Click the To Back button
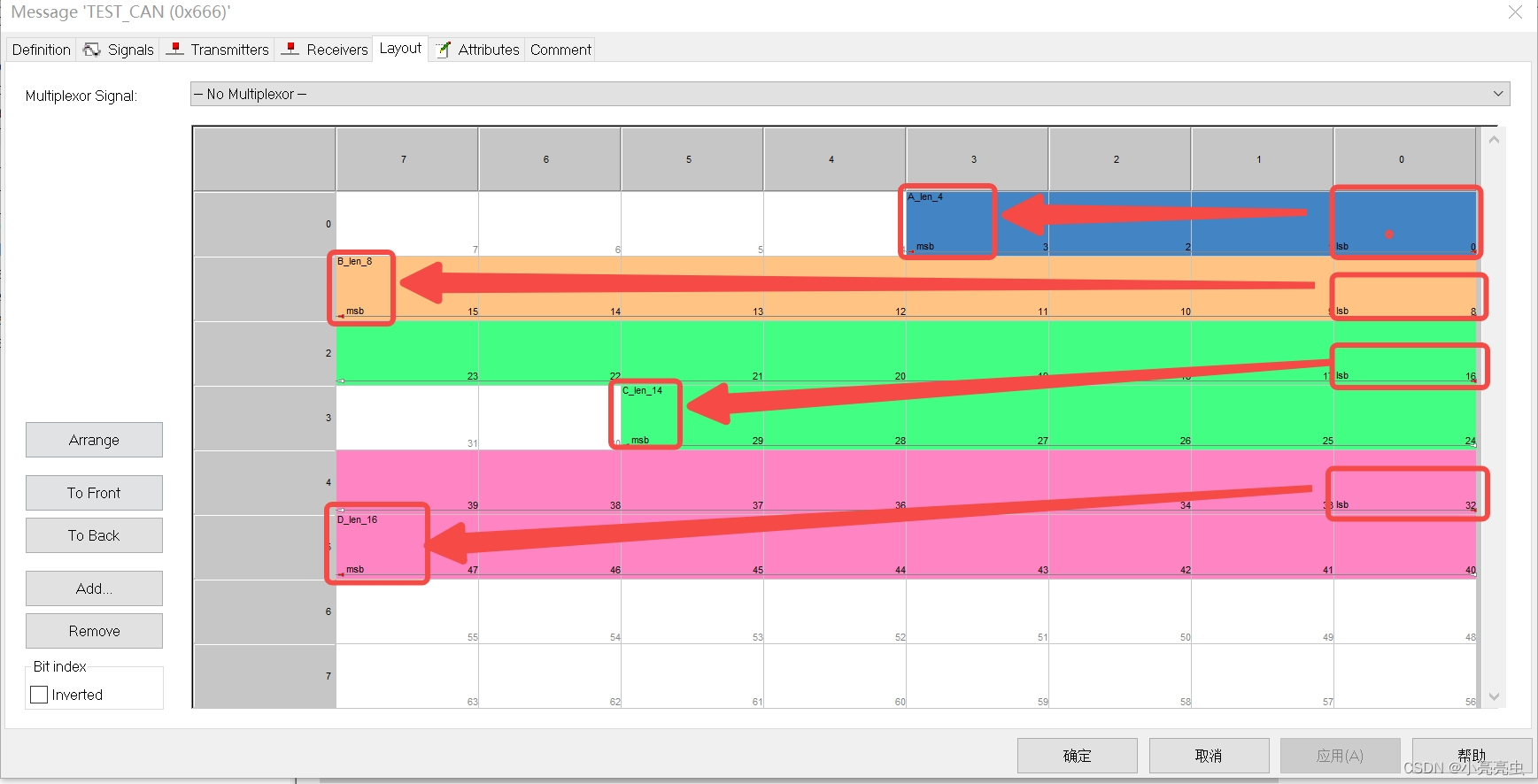This screenshot has height=784, width=1538. pyautogui.click(x=94, y=535)
